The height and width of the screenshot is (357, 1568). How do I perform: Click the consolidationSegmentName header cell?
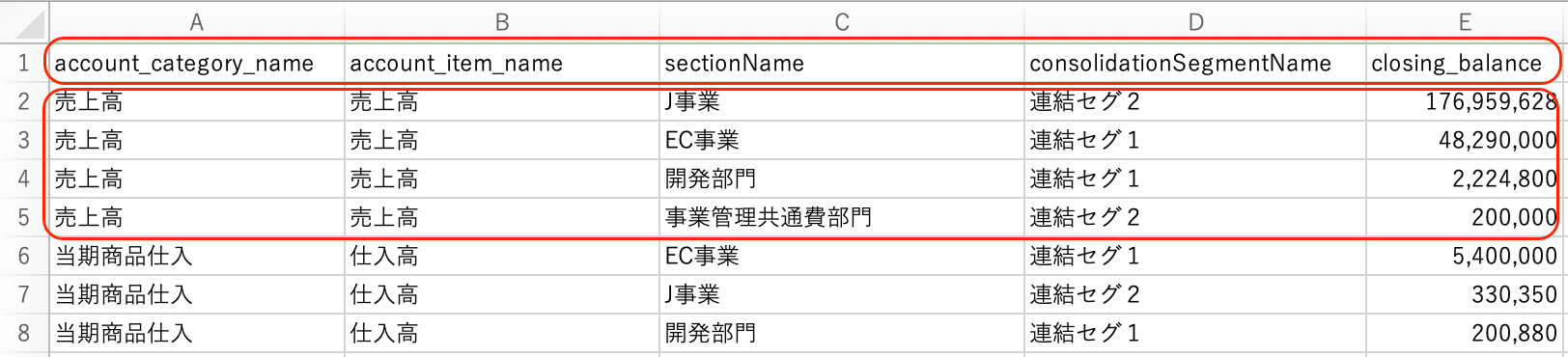[x=1195, y=63]
